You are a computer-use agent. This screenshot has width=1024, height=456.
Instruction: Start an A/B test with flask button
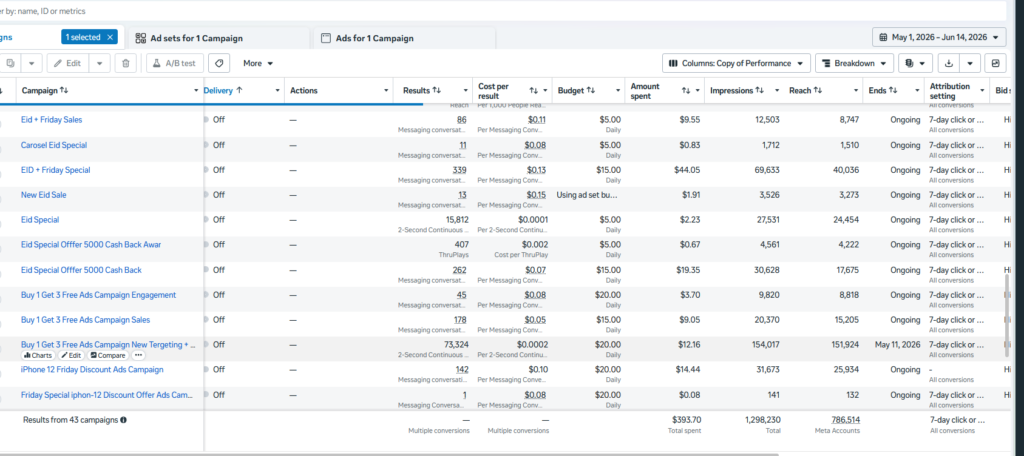point(175,63)
